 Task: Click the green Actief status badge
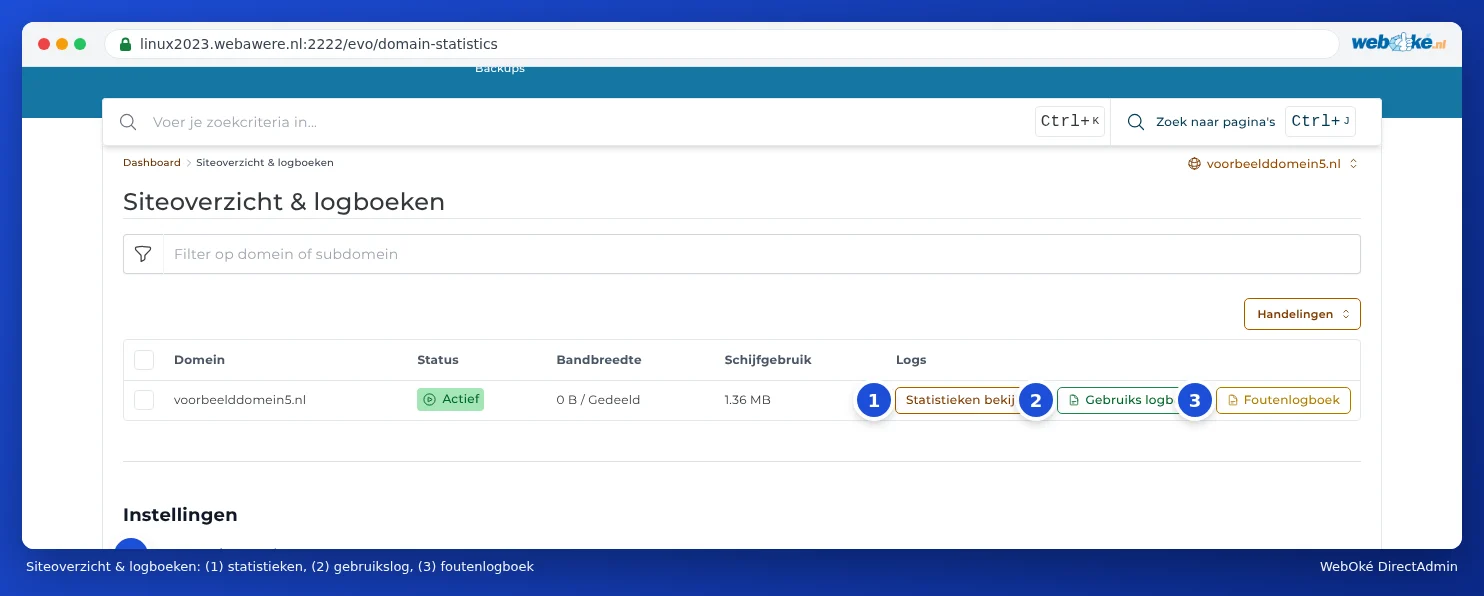pos(450,399)
